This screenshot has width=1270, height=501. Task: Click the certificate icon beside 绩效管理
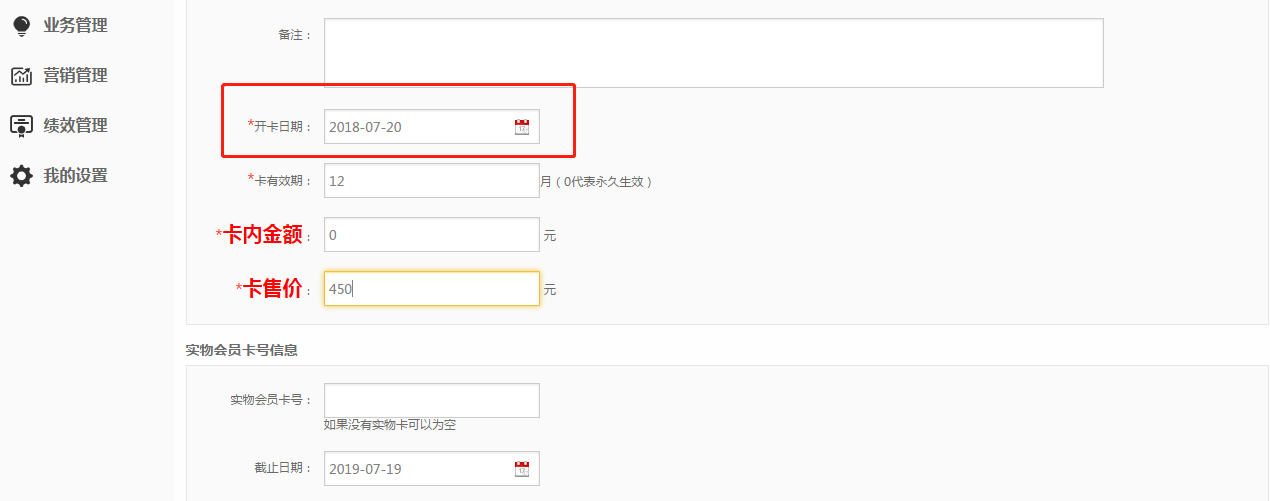click(x=21, y=126)
